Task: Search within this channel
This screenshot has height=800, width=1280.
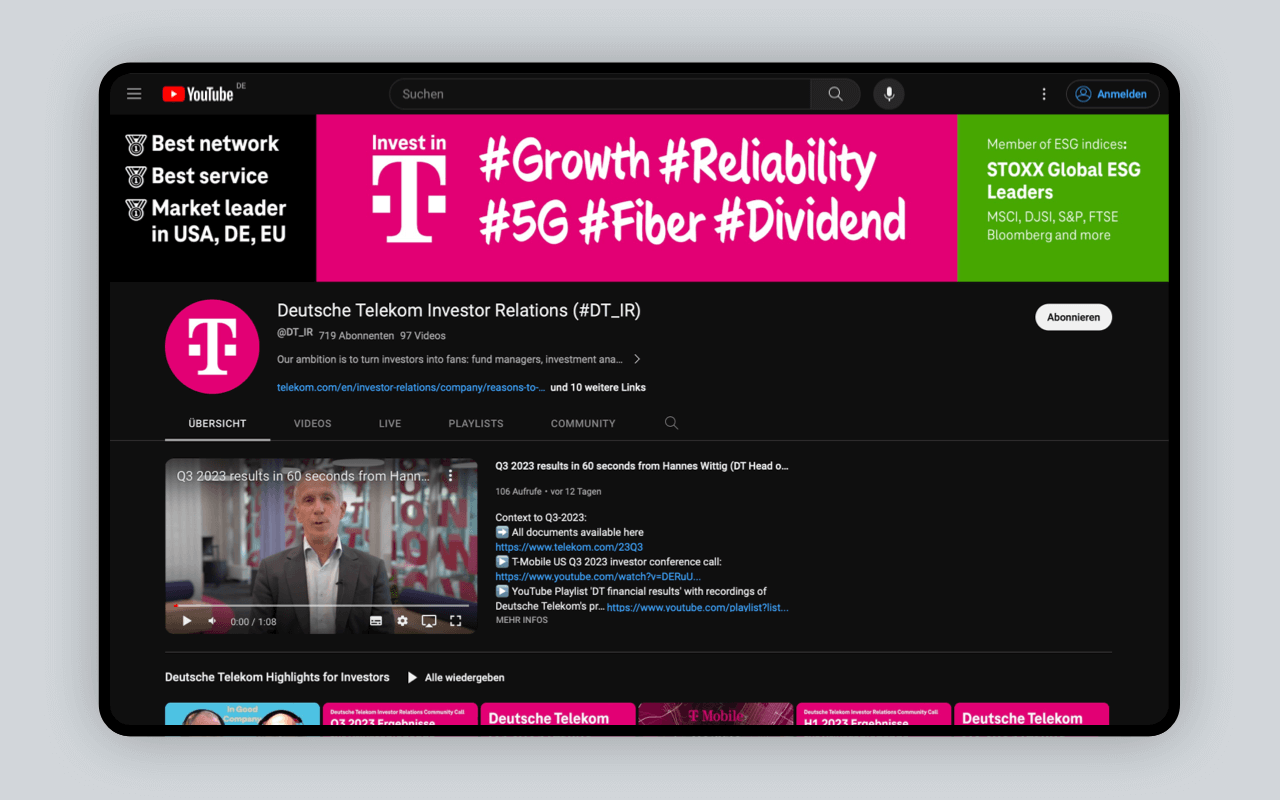Action: 671,423
